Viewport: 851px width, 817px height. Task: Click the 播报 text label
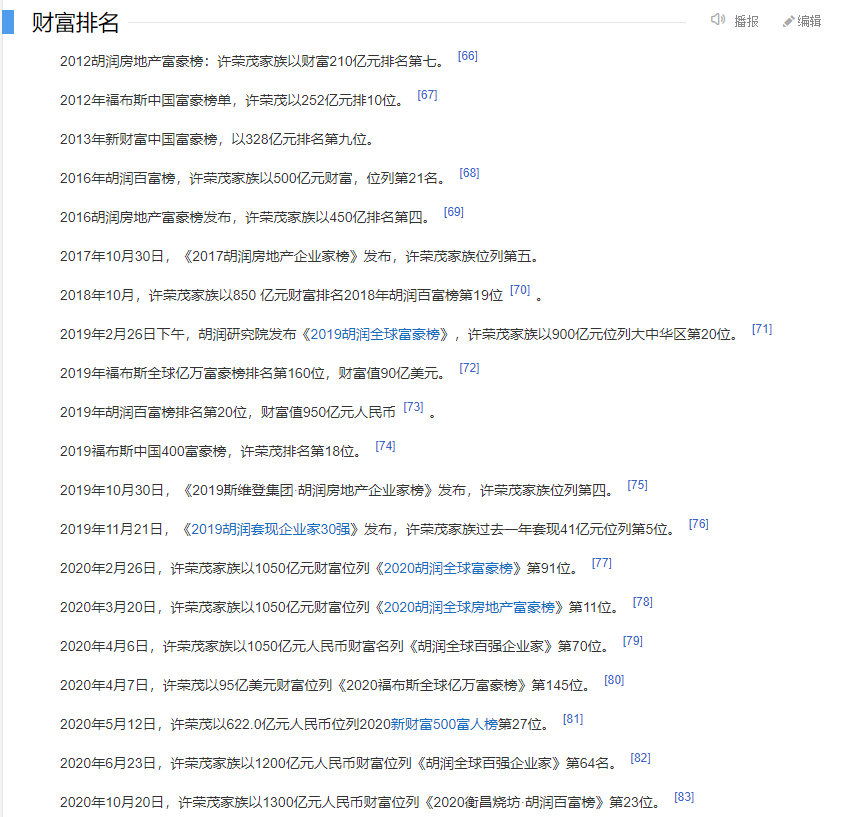[746, 21]
